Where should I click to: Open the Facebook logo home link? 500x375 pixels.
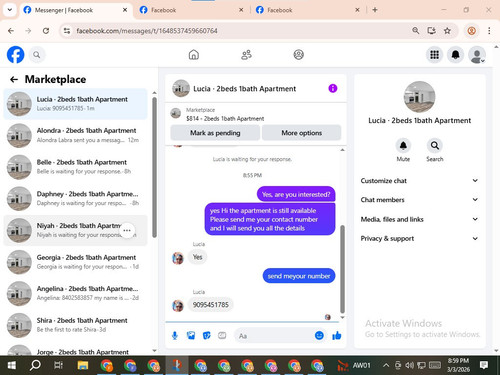click(15, 55)
